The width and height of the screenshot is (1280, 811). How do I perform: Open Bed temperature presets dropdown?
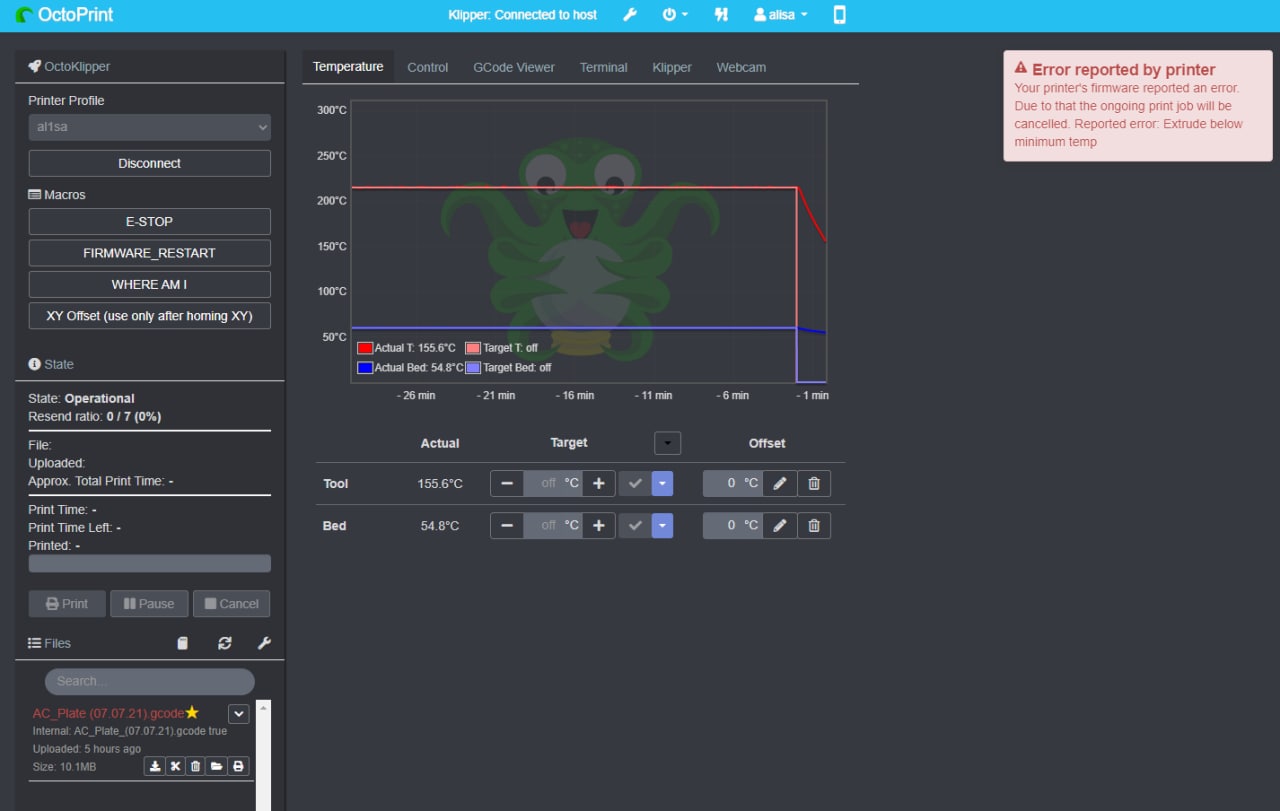pyautogui.click(x=662, y=526)
